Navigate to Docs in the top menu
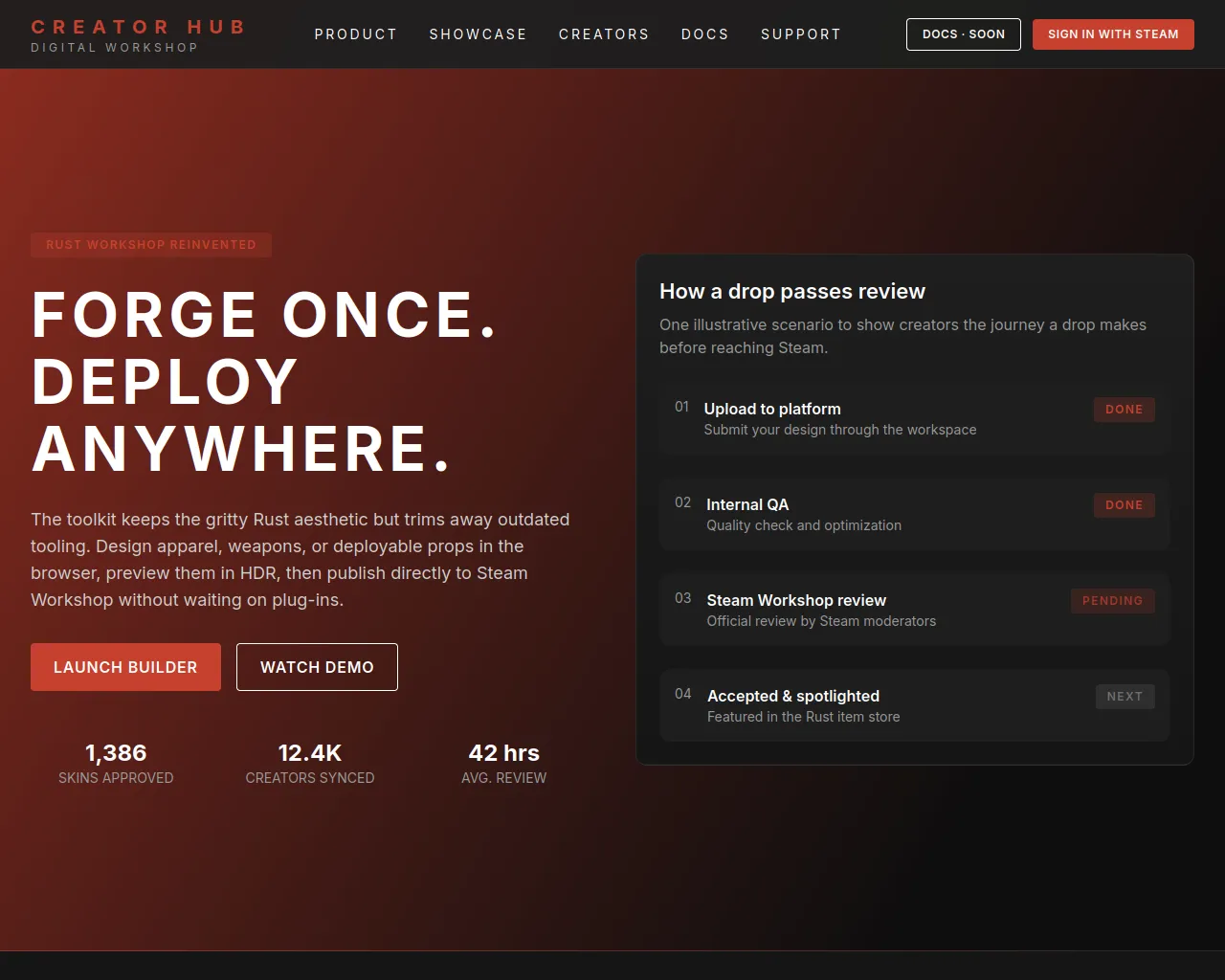 [x=705, y=34]
